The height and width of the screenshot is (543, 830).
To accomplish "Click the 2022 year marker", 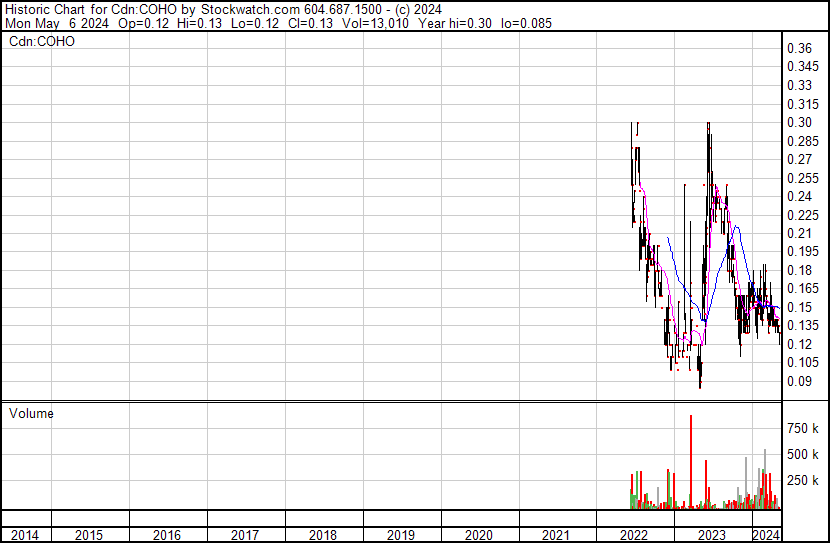I will [635, 535].
